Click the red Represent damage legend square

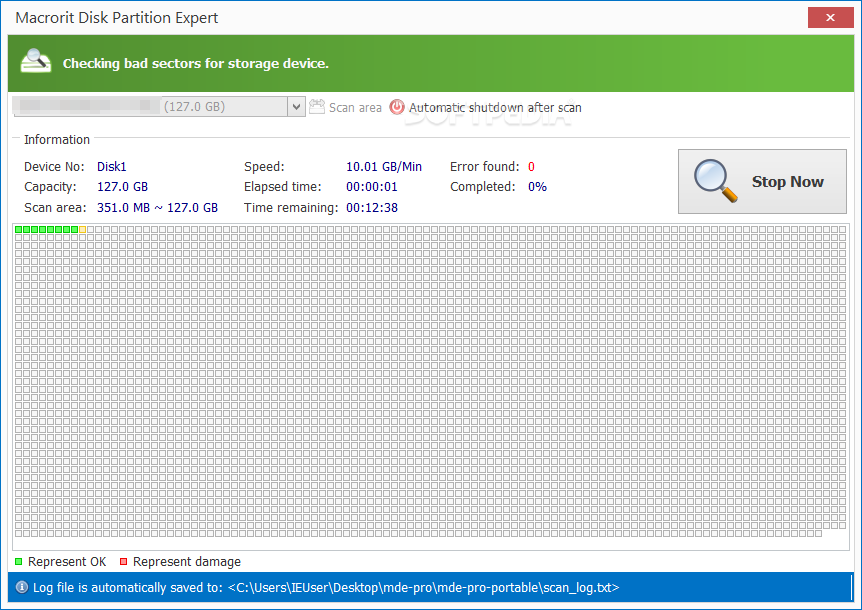[x=124, y=562]
